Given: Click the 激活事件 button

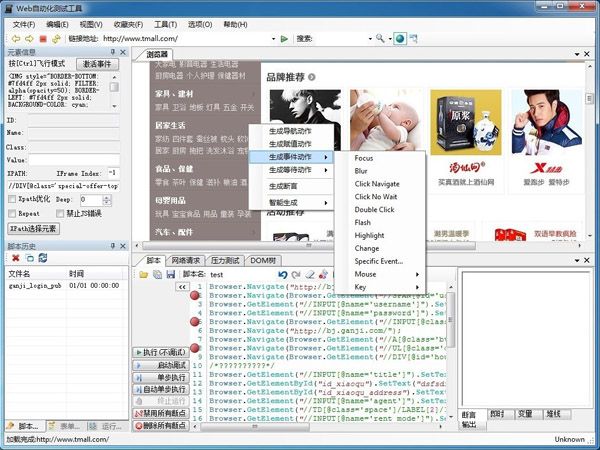Looking at the screenshot, I should [97, 64].
